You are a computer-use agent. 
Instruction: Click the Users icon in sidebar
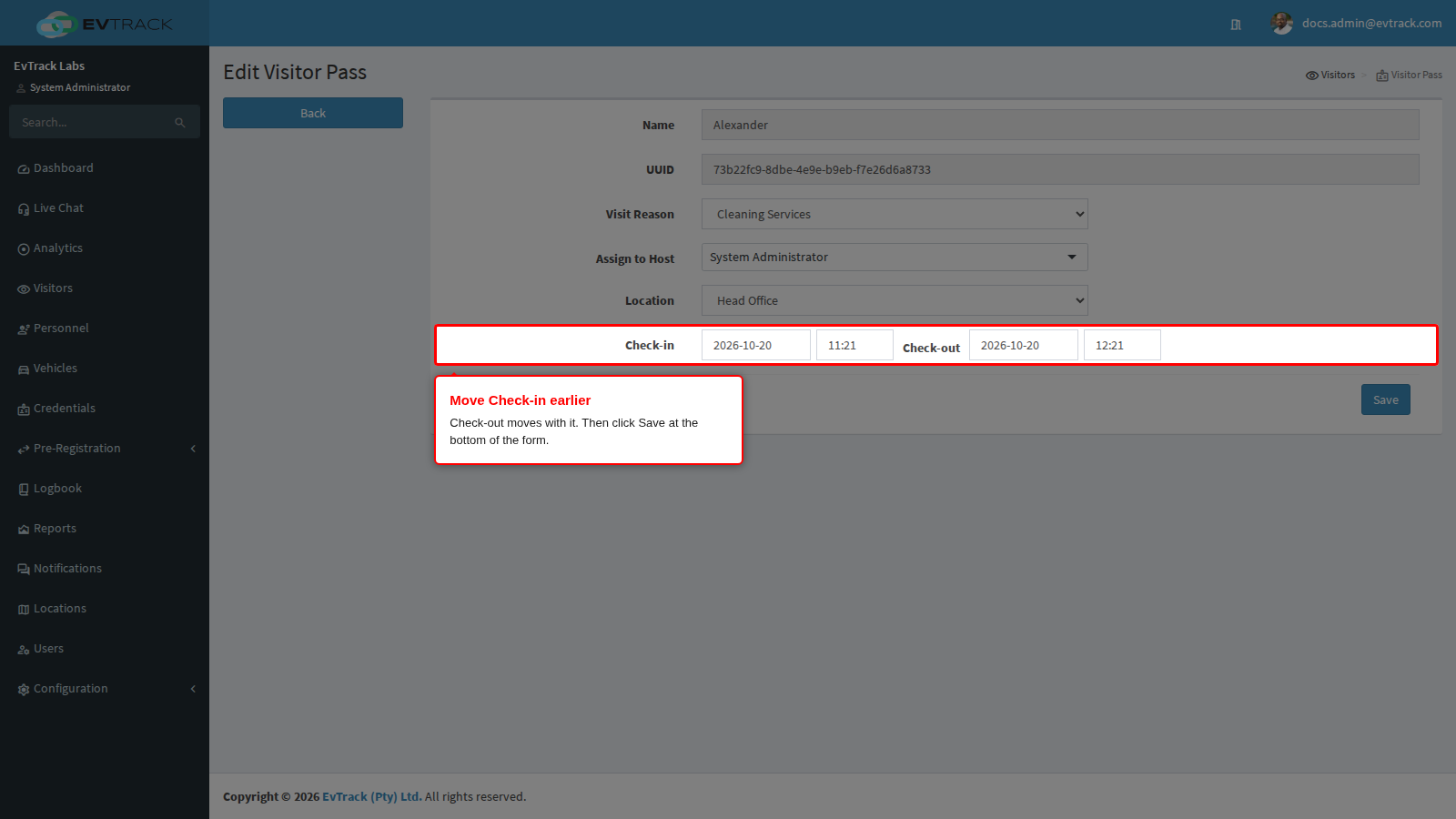pyautogui.click(x=24, y=650)
